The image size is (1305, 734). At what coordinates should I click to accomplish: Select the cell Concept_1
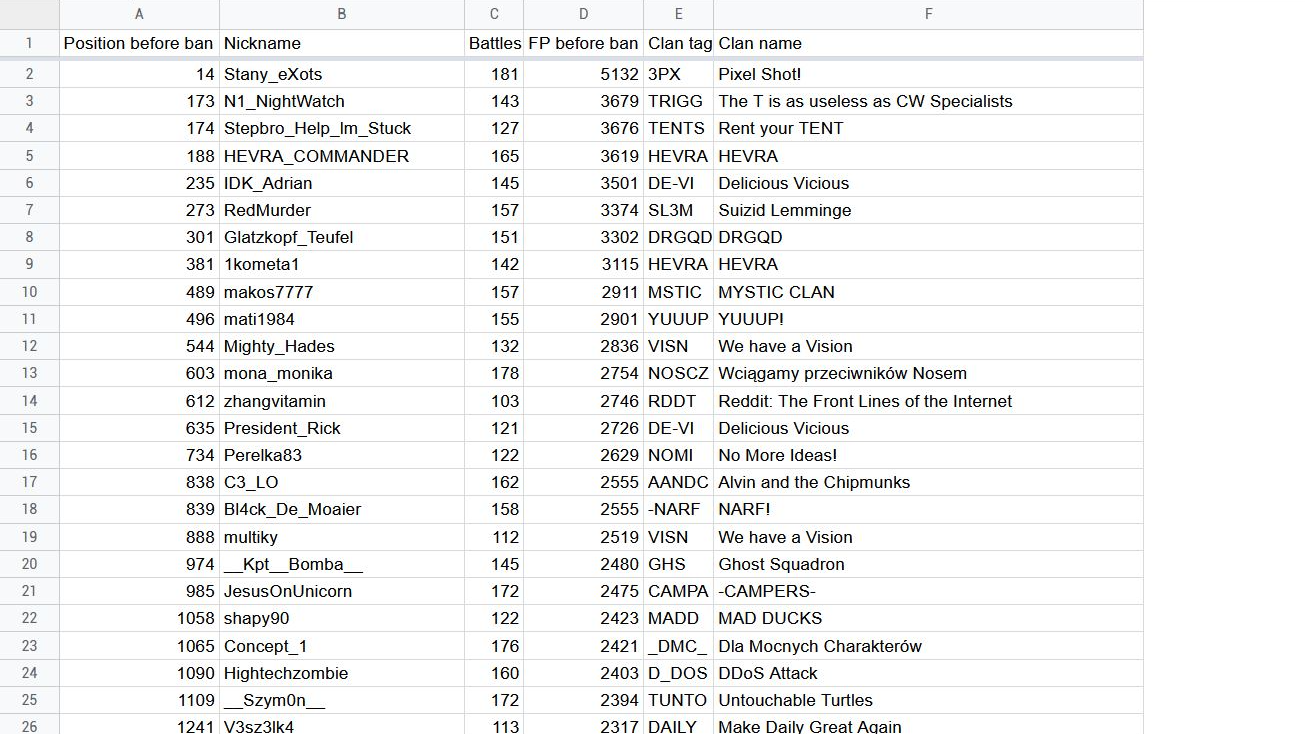point(342,646)
